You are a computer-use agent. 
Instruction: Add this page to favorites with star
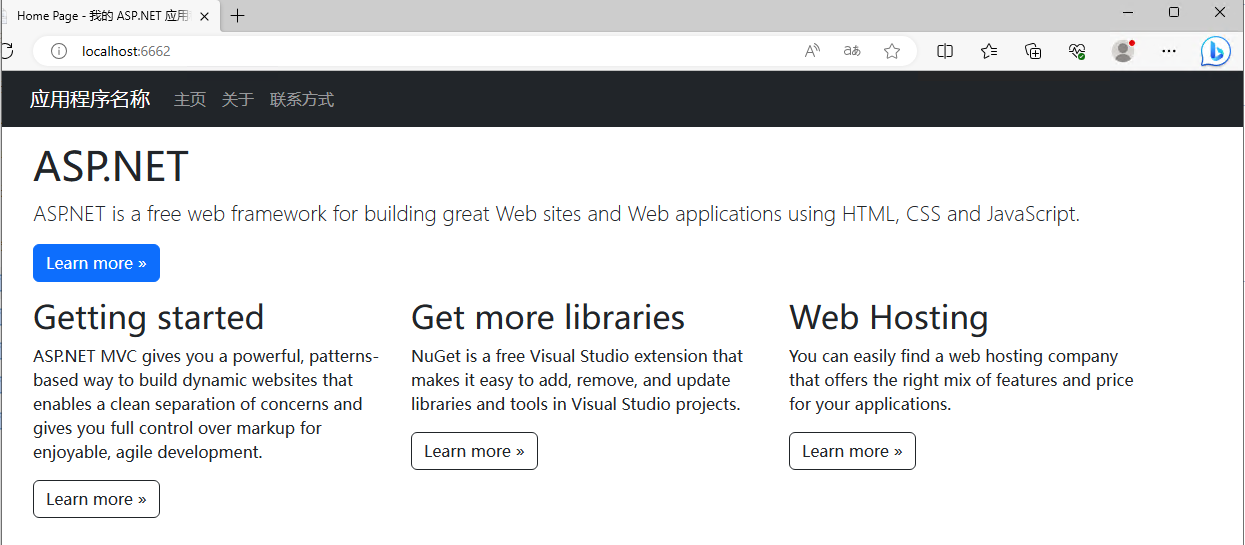click(892, 51)
